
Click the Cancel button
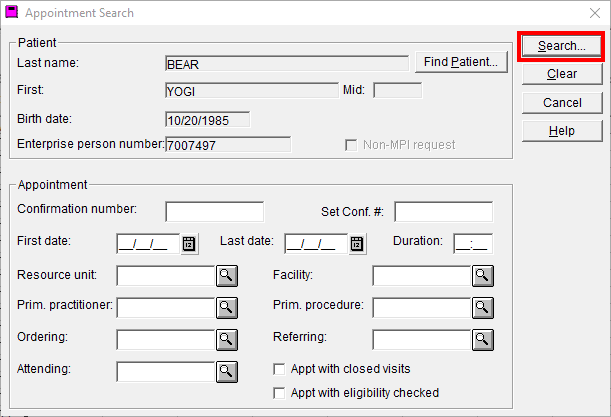(562, 103)
